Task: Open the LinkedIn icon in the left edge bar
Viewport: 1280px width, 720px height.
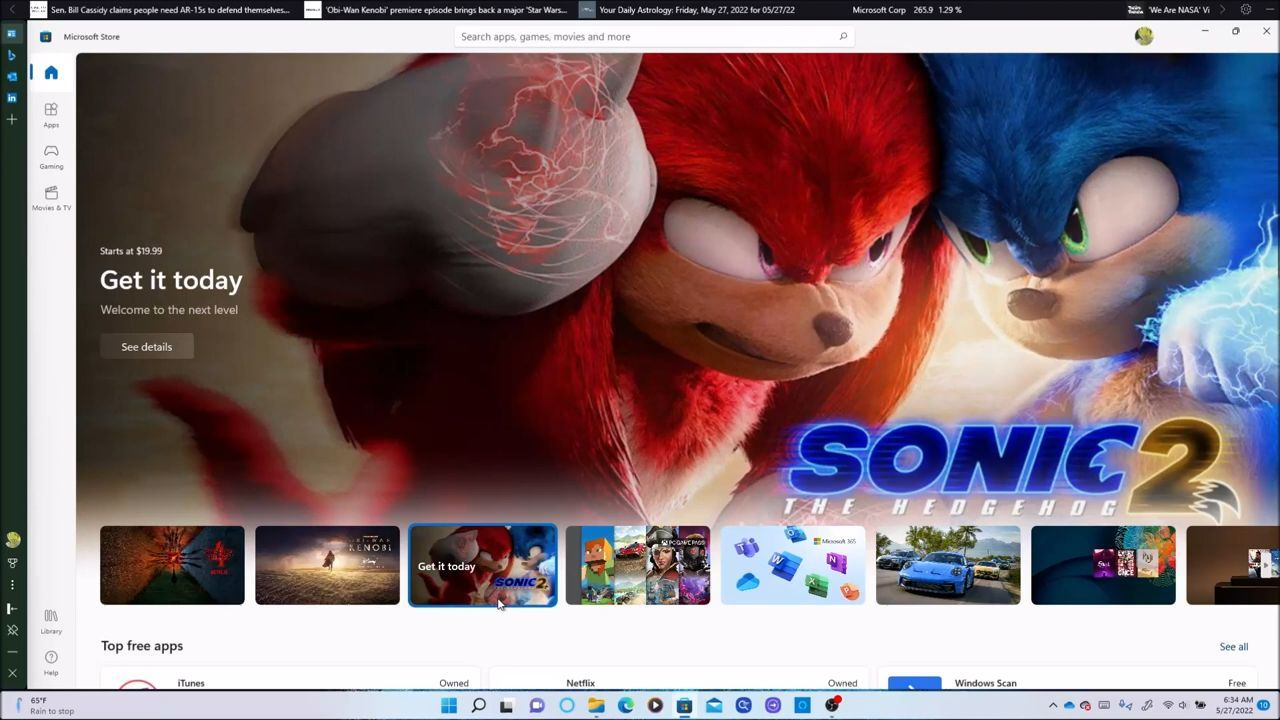Action: (x=12, y=98)
